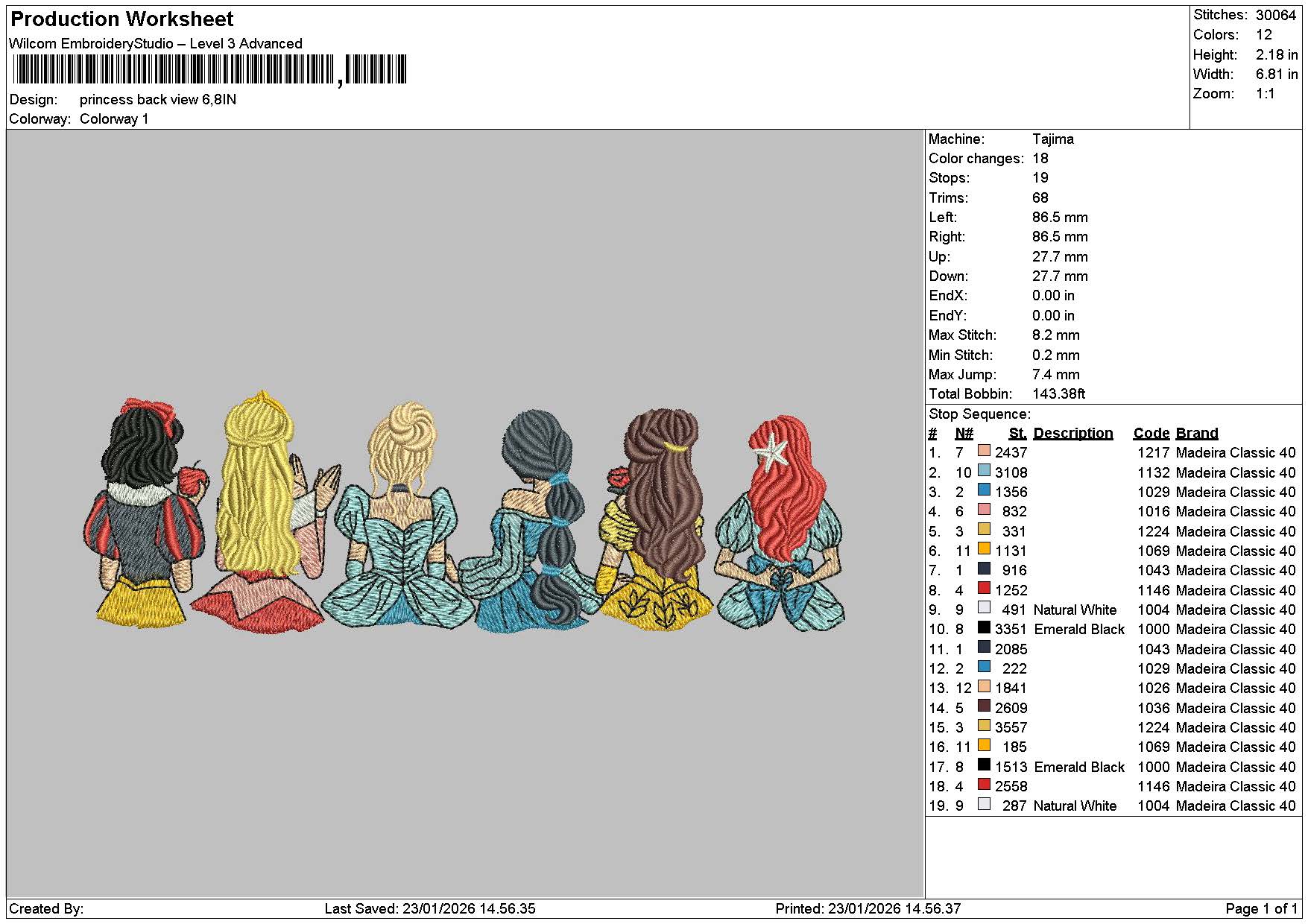Click the Stops value 19
The width and height of the screenshot is (1308, 924).
[x=1040, y=177]
